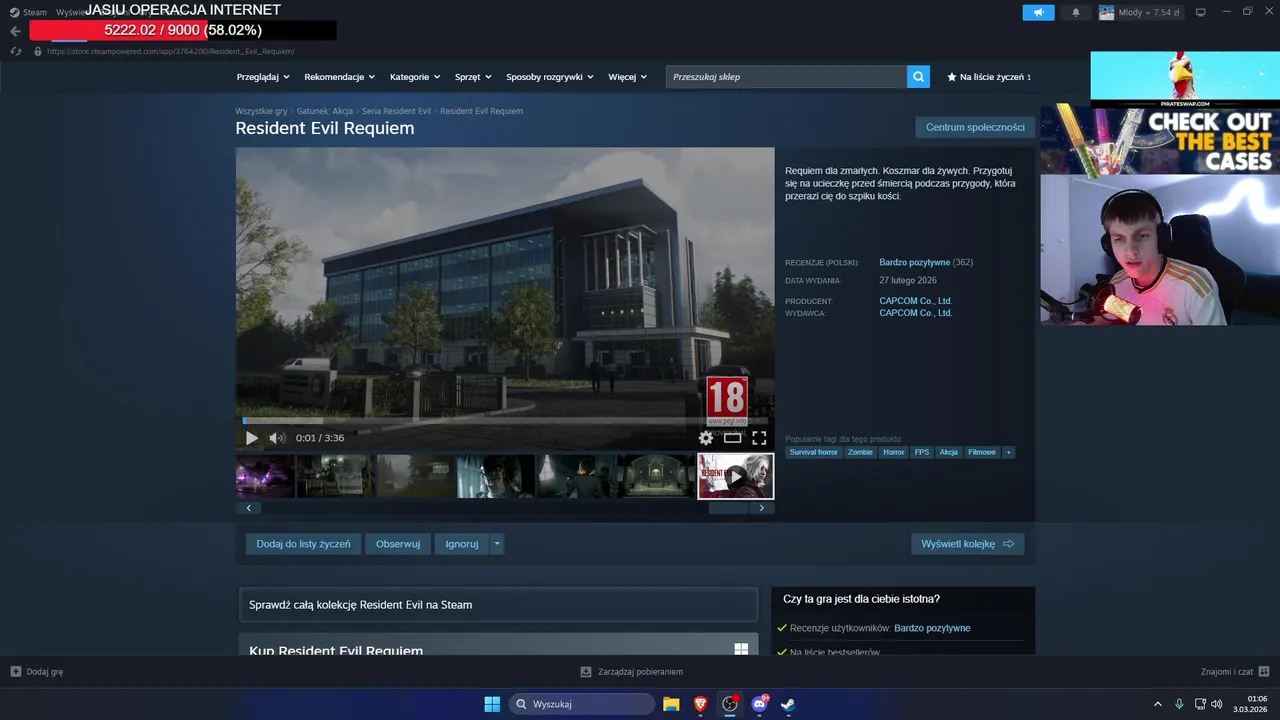Image resolution: width=1280 pixels, height=720 pixels.
Task: Select the highlighted trailer thumbnail with play icon
Action: [x=735, y=476]
